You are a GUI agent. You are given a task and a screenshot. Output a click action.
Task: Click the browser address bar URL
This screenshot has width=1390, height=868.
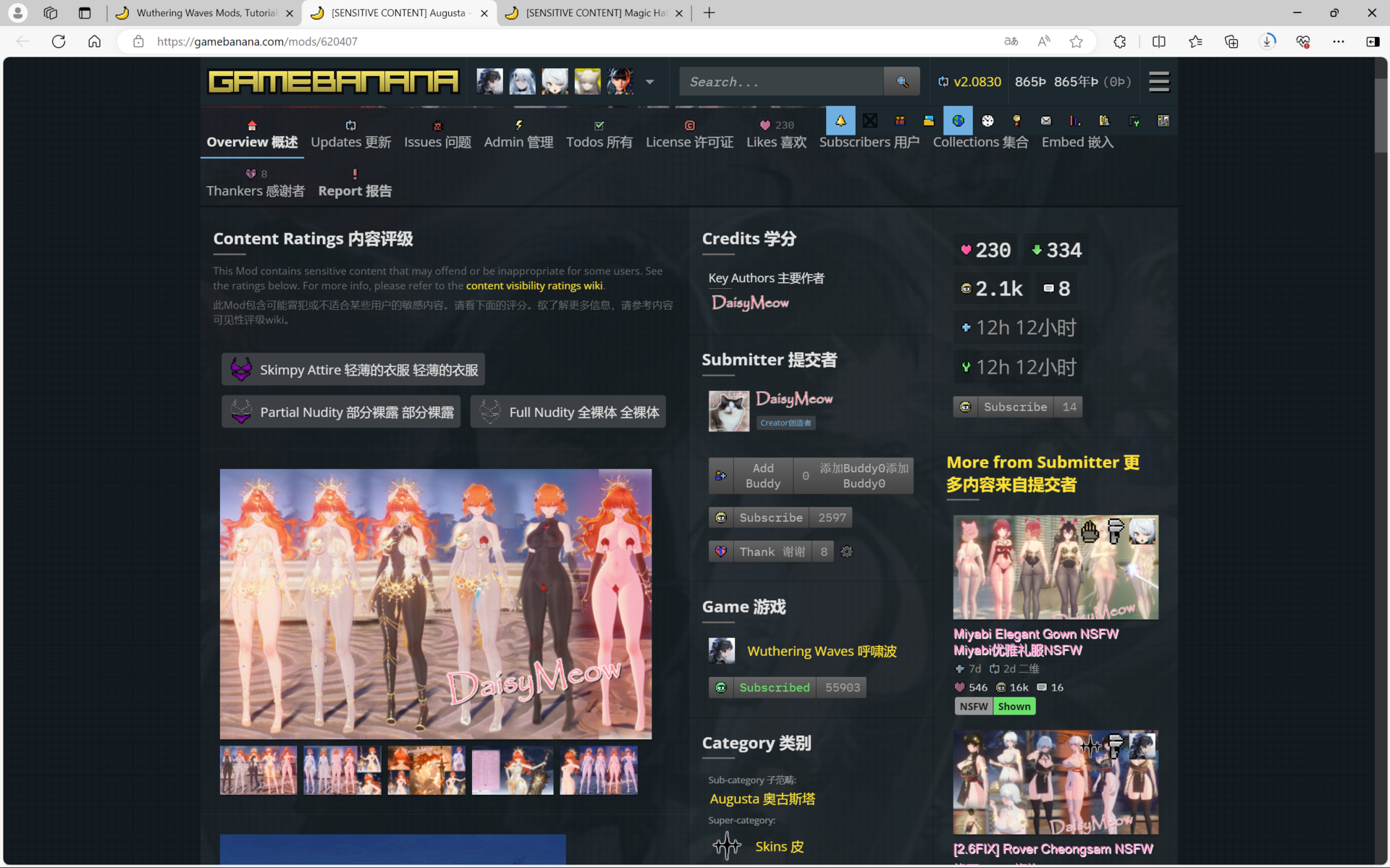point(257,41)
